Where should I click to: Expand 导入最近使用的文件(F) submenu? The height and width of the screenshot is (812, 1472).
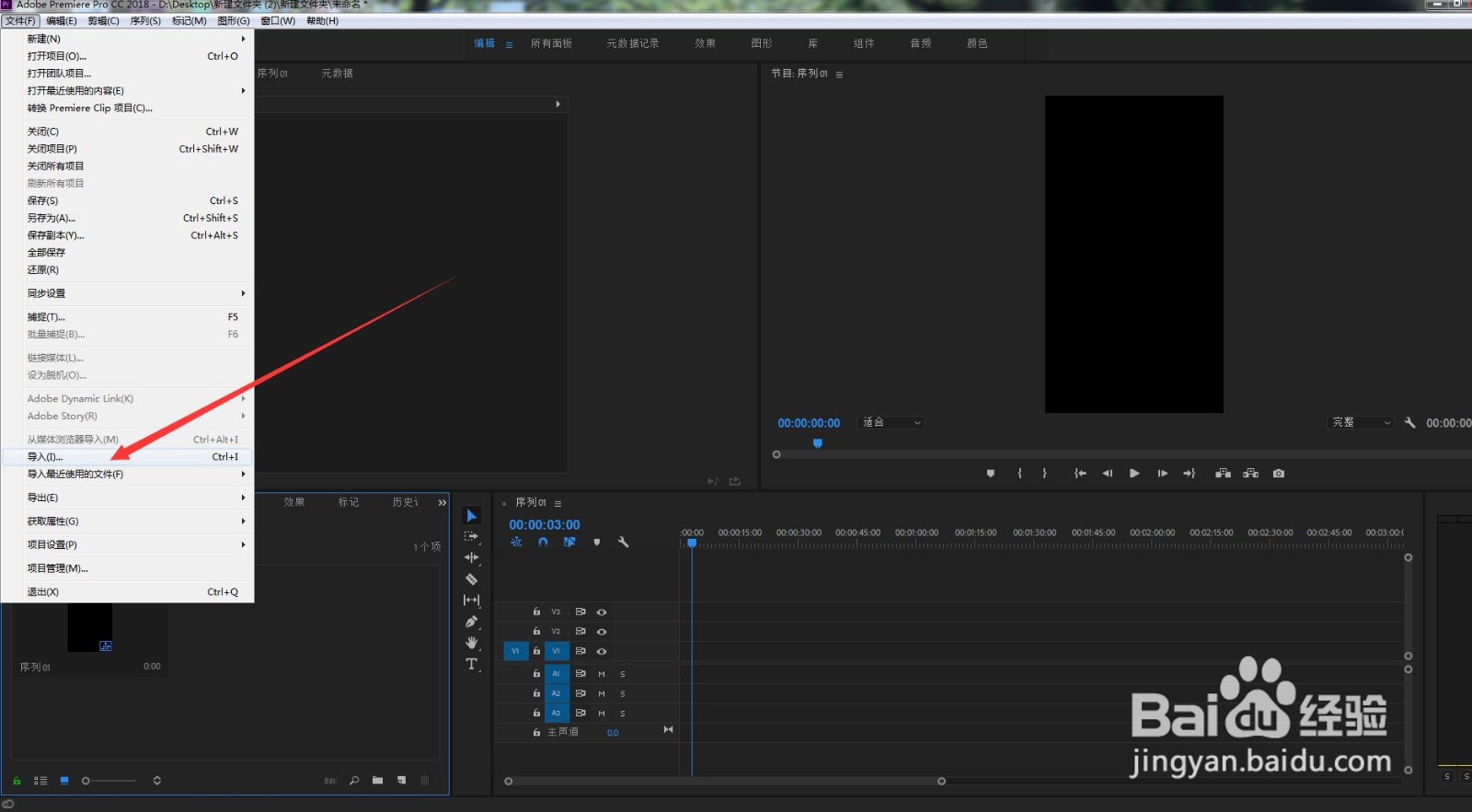(128, 475)
